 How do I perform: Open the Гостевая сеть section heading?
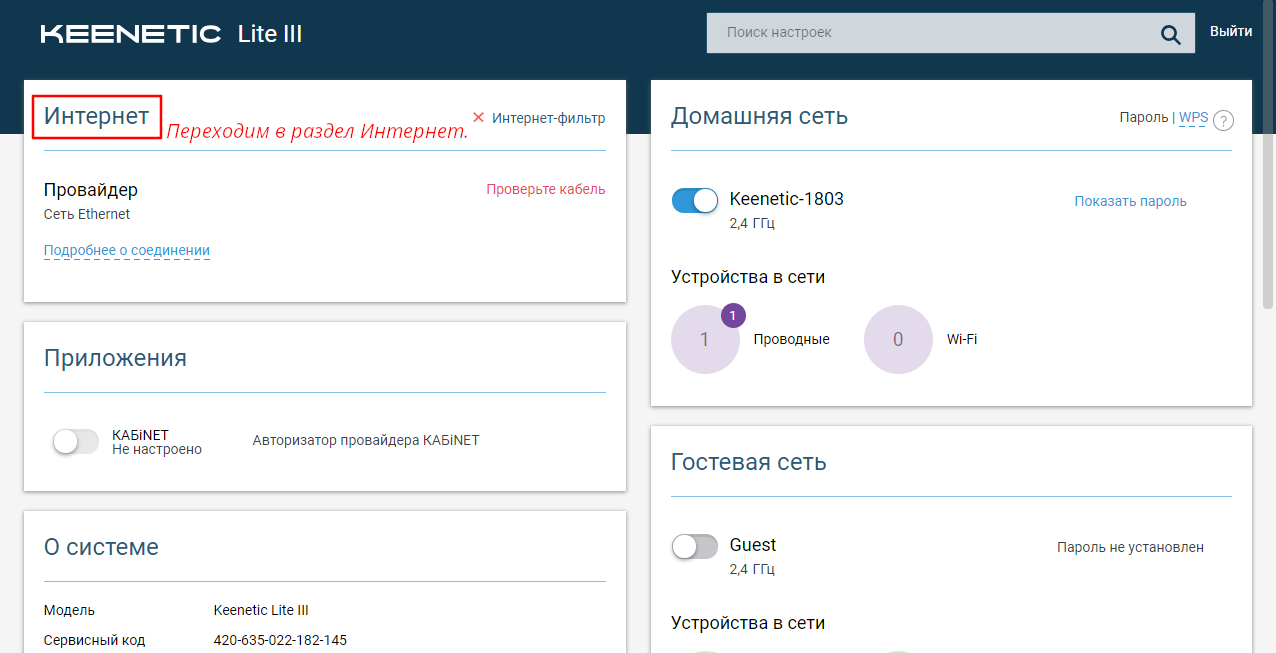coord(749,462)
